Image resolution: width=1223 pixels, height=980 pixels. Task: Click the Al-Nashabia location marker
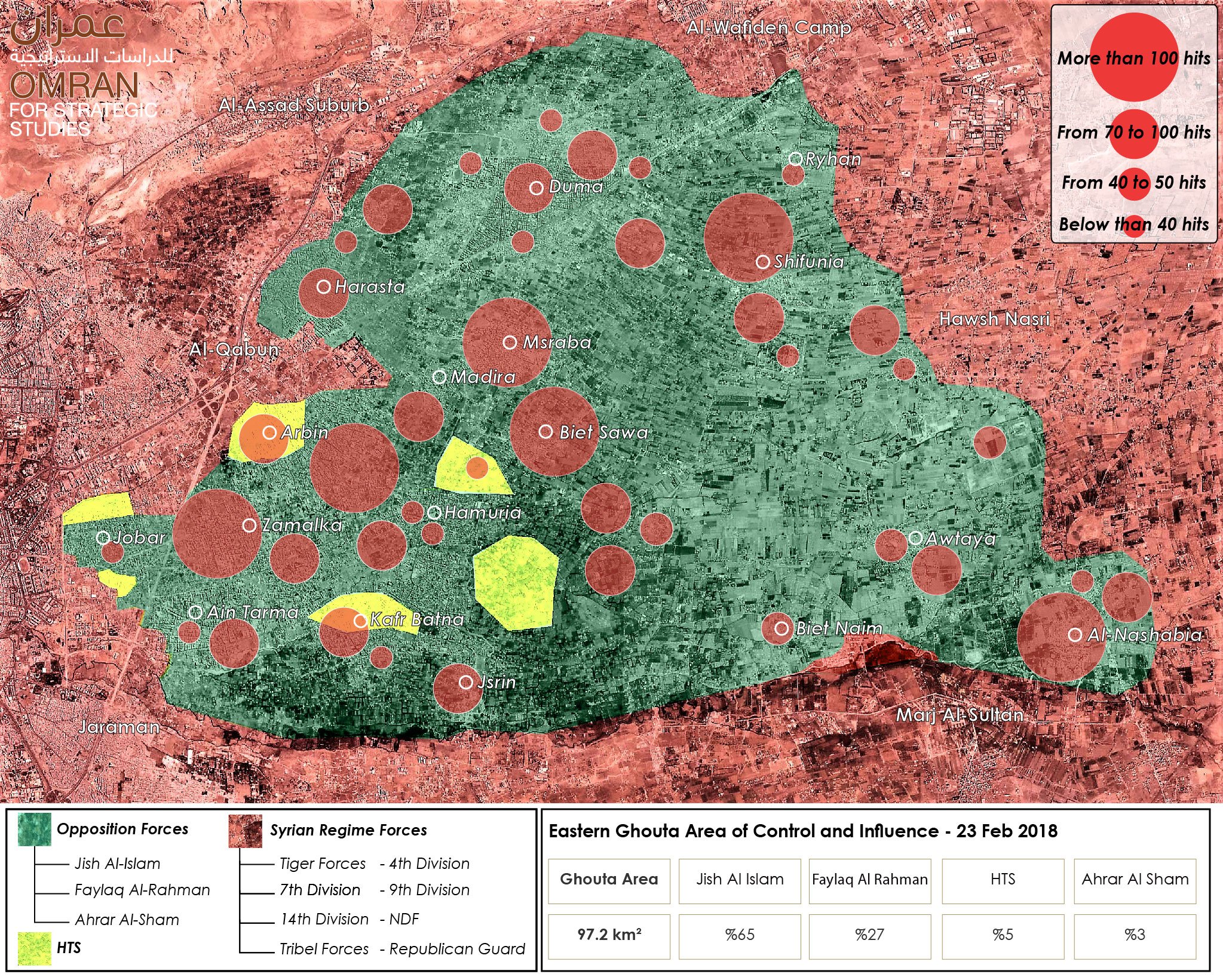click(1075, 635)
